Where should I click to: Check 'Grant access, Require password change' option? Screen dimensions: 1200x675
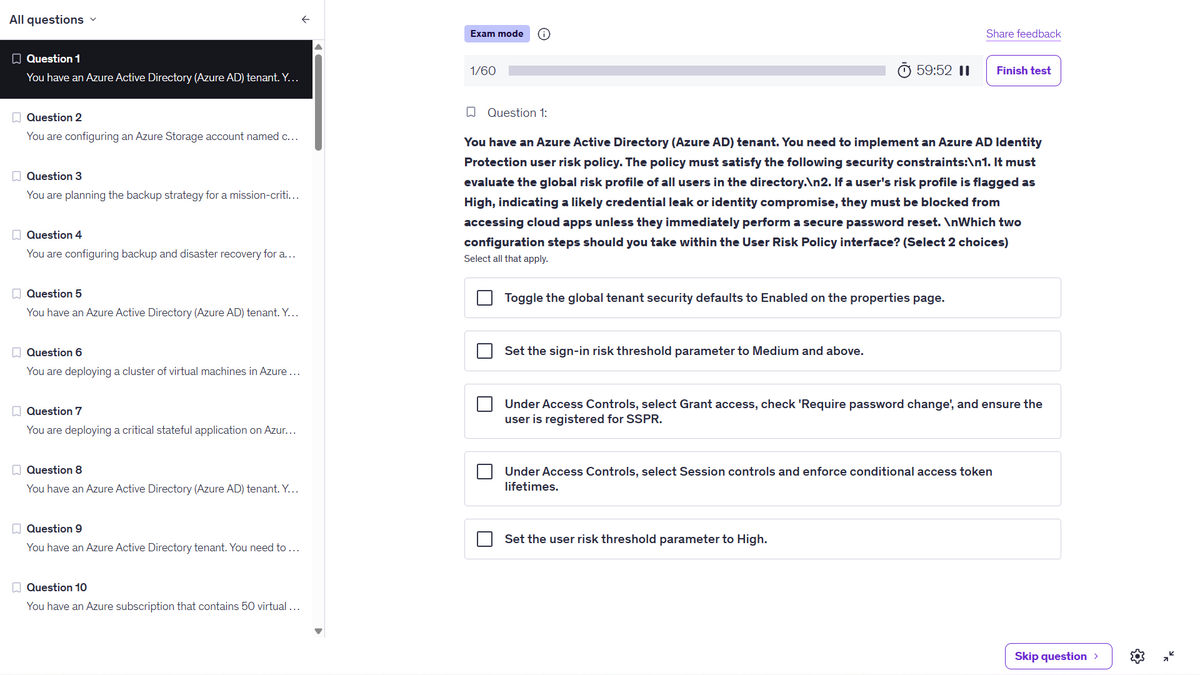click(x=485, y=404)
